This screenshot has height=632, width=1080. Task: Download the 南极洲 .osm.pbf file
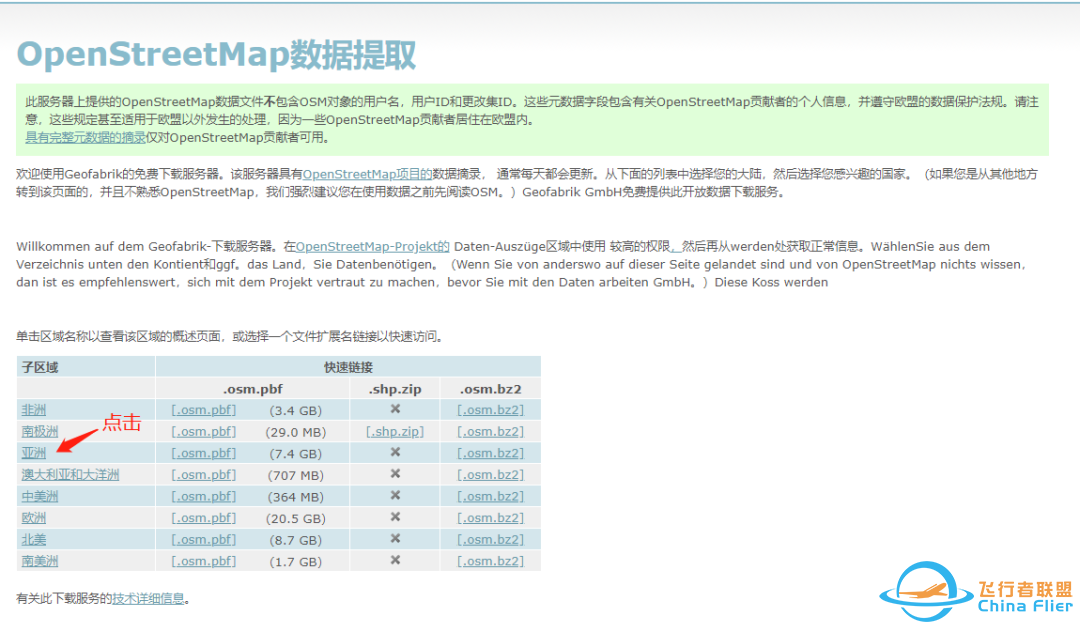pyautogui.click(x=204, y=432)
